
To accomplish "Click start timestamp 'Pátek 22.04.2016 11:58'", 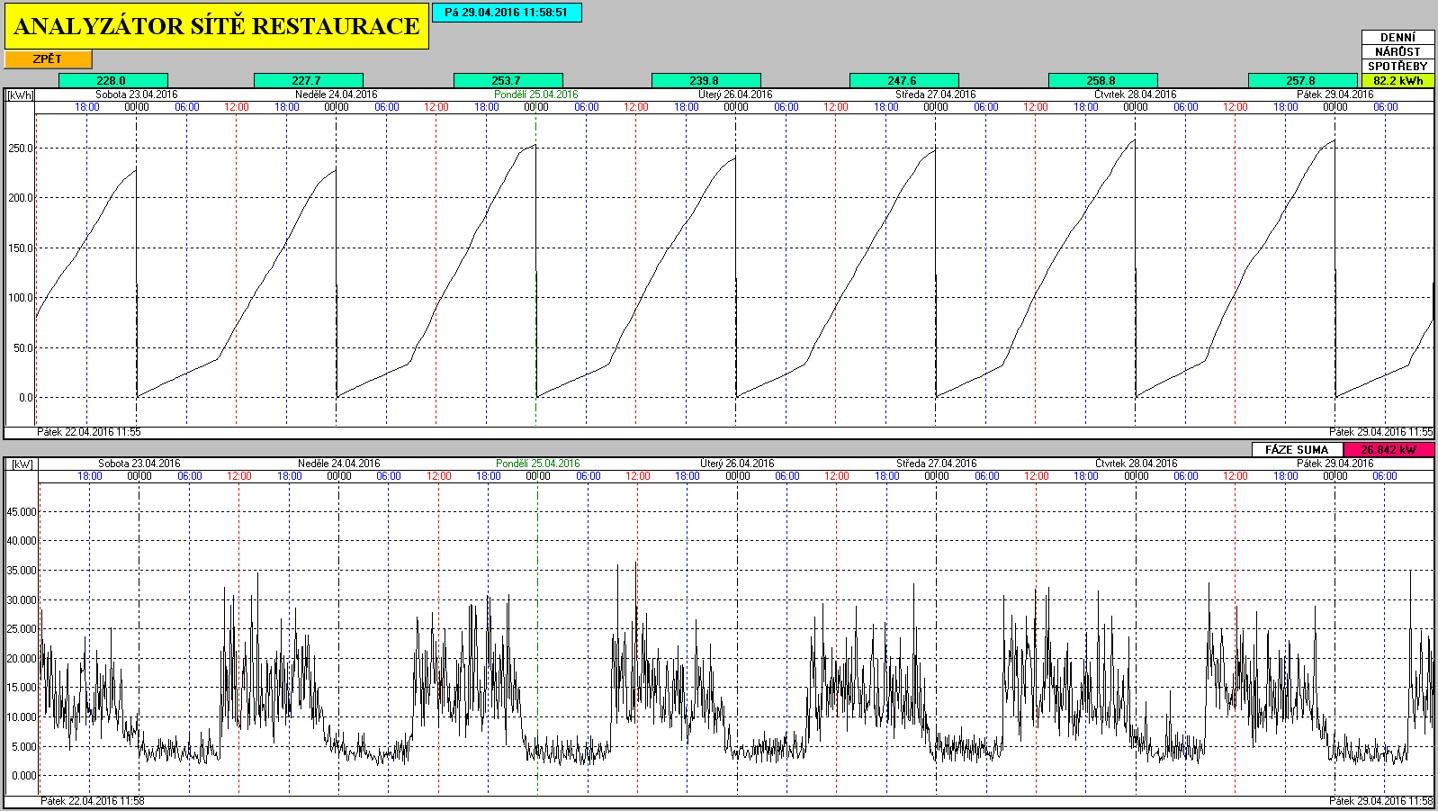I will [92, 801].
